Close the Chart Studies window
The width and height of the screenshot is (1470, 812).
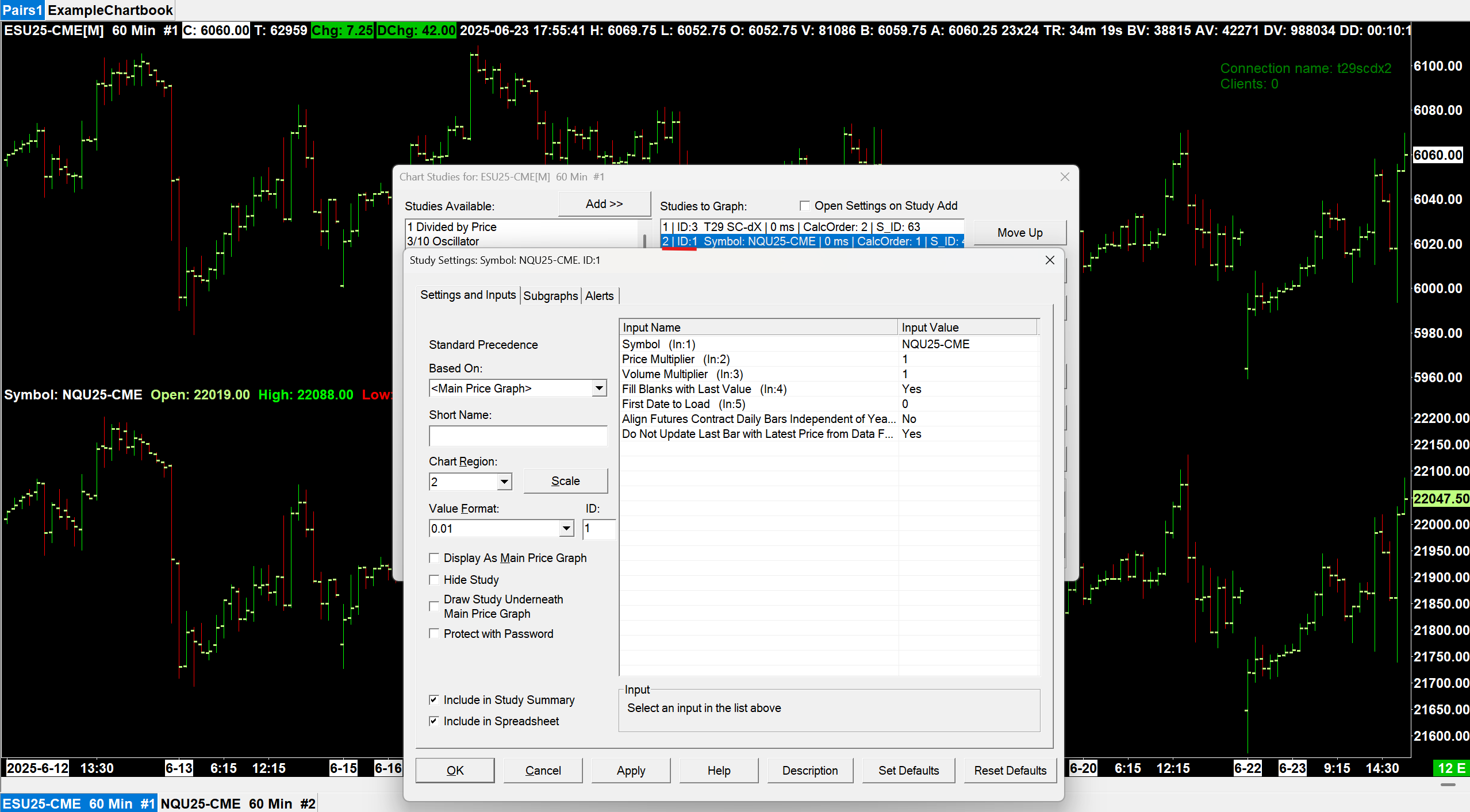click(1064, 177)
